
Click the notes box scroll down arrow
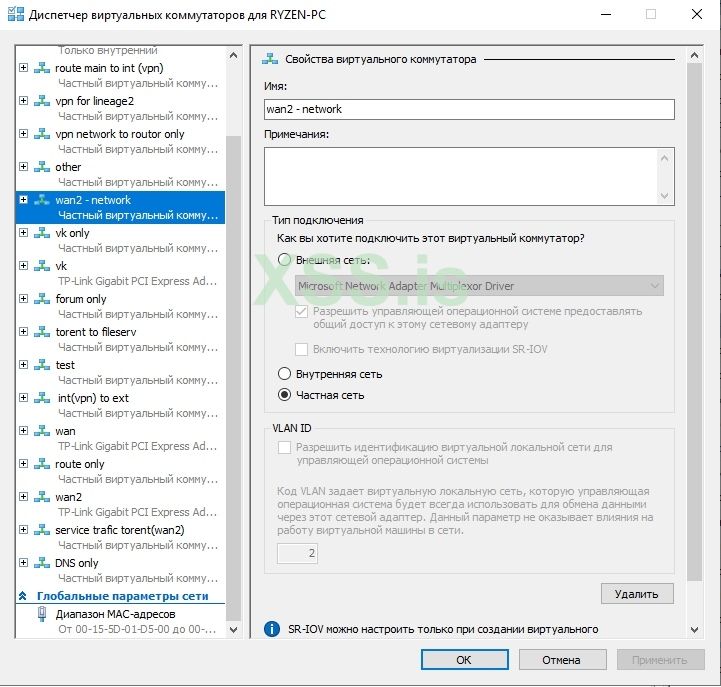pyautogui.click(x=664, y=195)
